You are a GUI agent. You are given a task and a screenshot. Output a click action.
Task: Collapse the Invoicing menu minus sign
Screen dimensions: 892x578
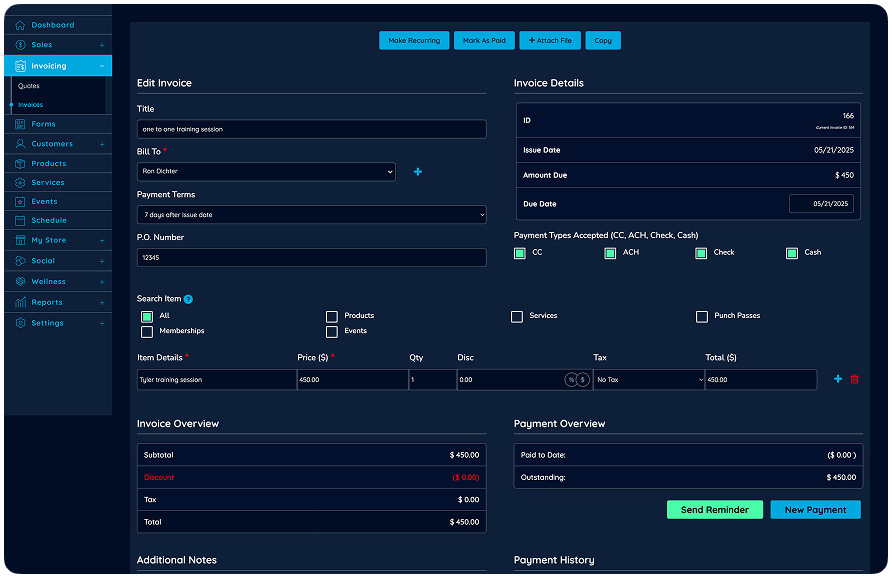[x=102, y=66]
